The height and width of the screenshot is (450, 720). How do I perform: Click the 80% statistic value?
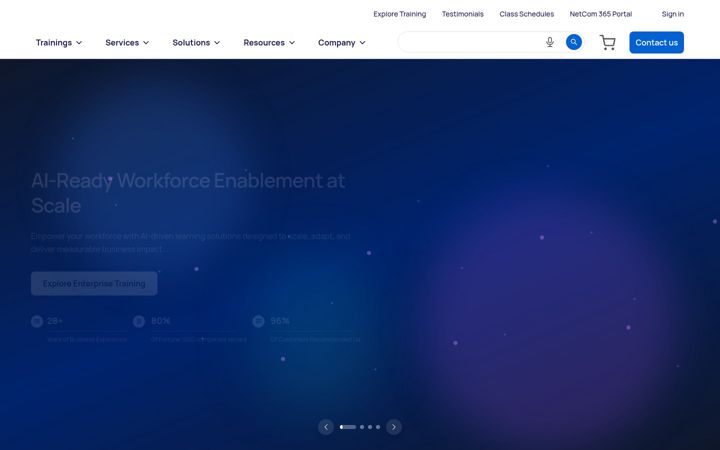tap(160, 321)
